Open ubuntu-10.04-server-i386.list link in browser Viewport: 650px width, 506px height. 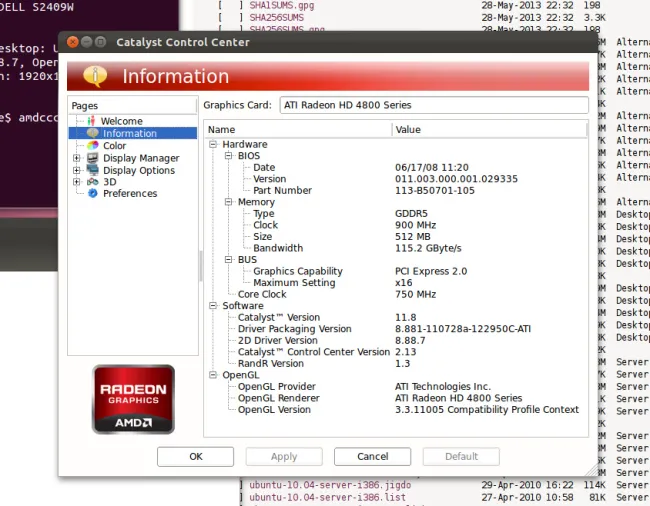[327, 497]
